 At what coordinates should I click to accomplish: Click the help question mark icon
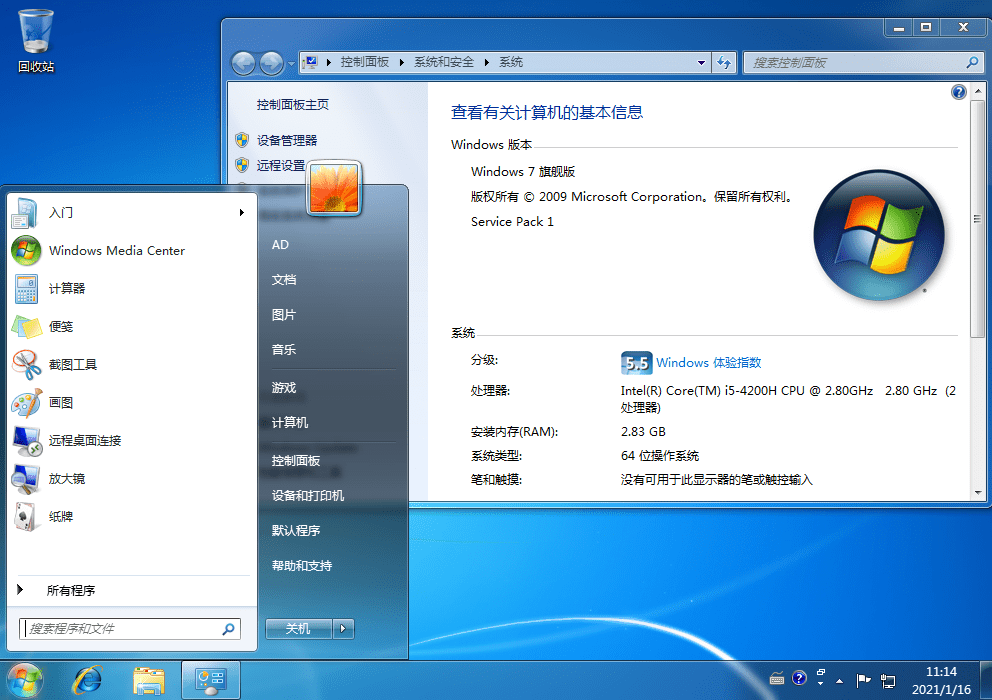[958, 92]
